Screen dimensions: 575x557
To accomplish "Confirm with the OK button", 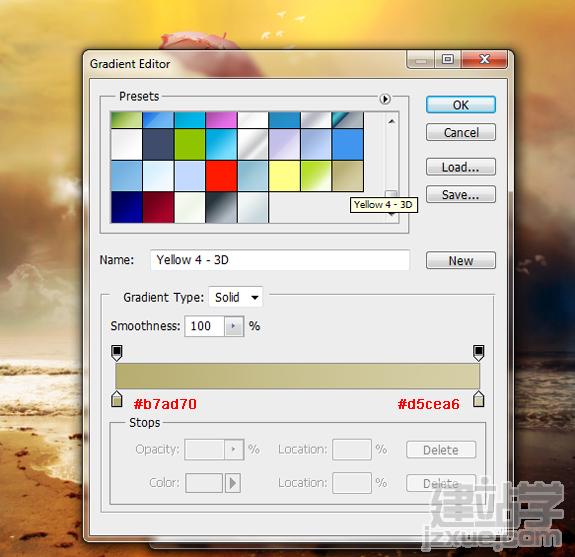I will (461, 105).
